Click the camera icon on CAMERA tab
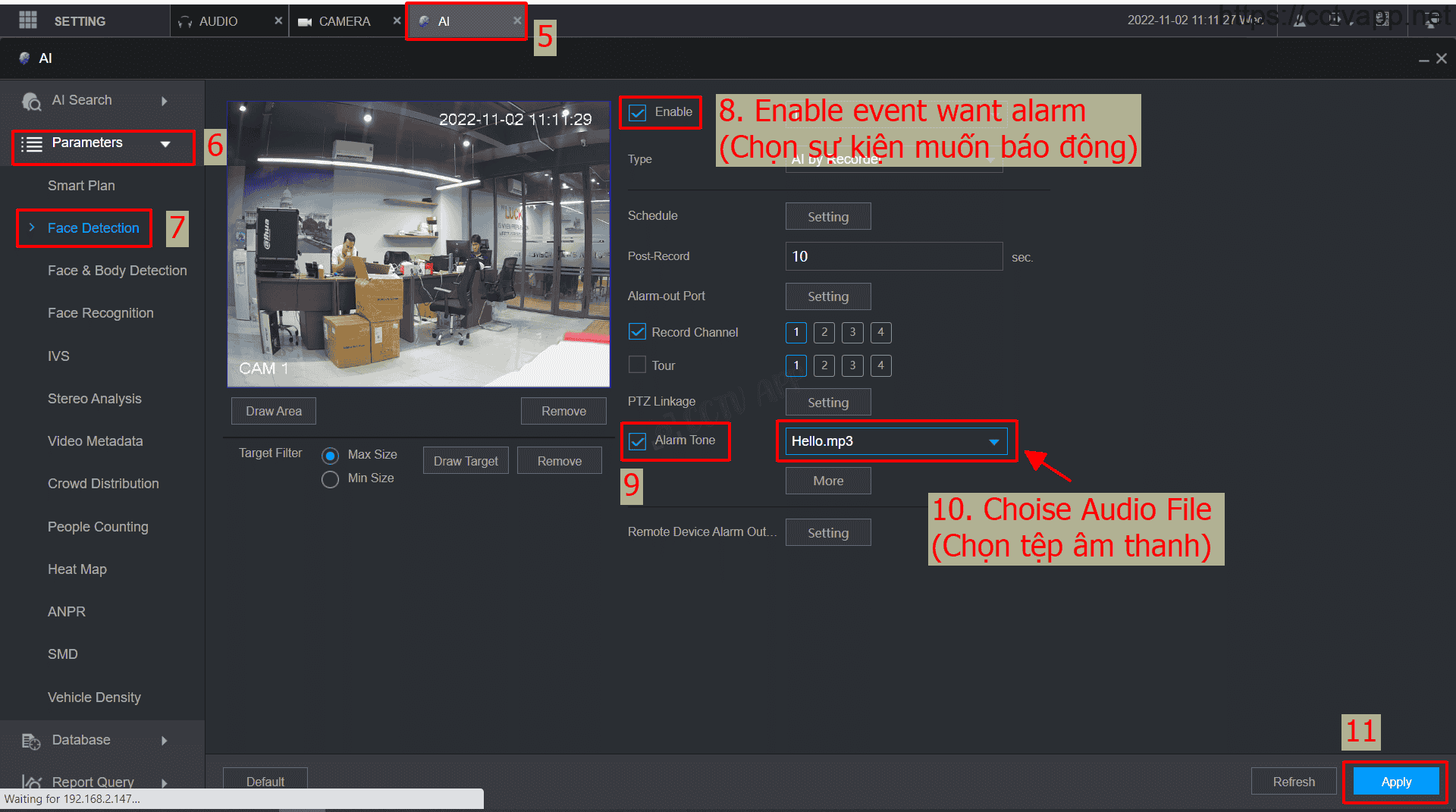 (x=305, y=22)
